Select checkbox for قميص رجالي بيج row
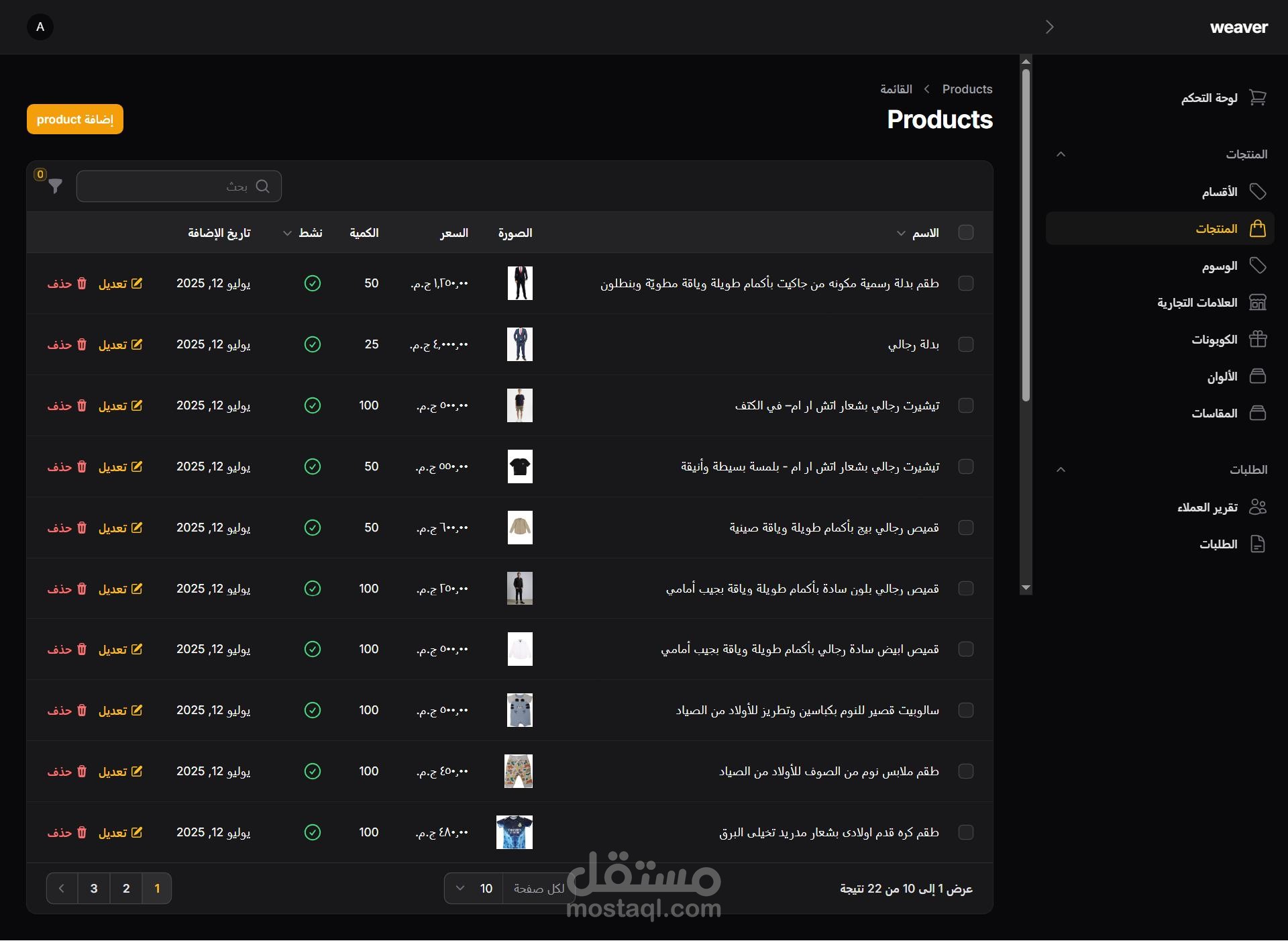This screenshot has width=1288, height=941. pyautogui.click(x=966, y=528)
